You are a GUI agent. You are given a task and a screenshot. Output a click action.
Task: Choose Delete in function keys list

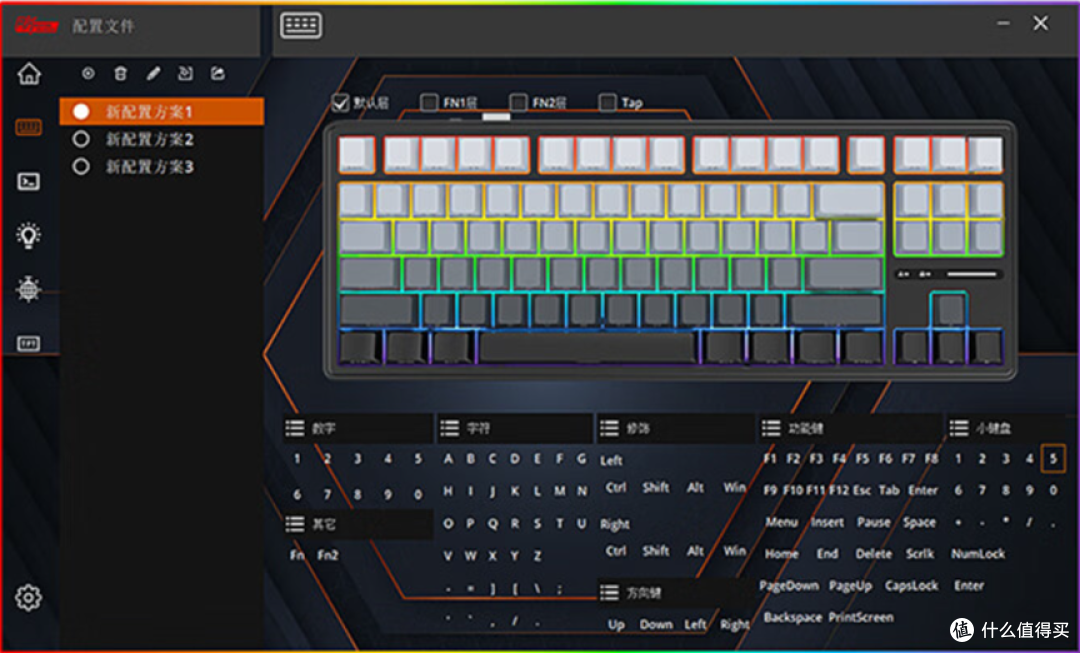pyautogui.click(x=873, y=554)
